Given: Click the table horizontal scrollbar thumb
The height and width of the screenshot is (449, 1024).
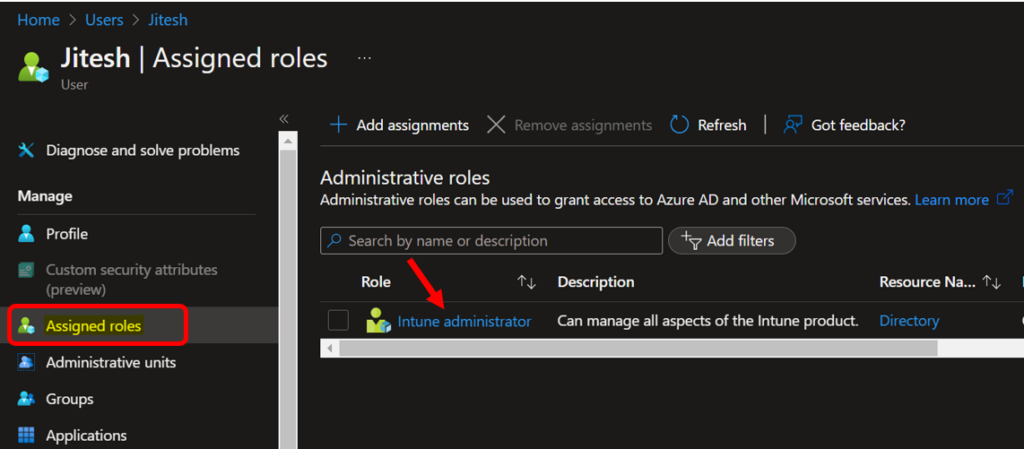Looking at the screenshot, I should tap(638, 348).
